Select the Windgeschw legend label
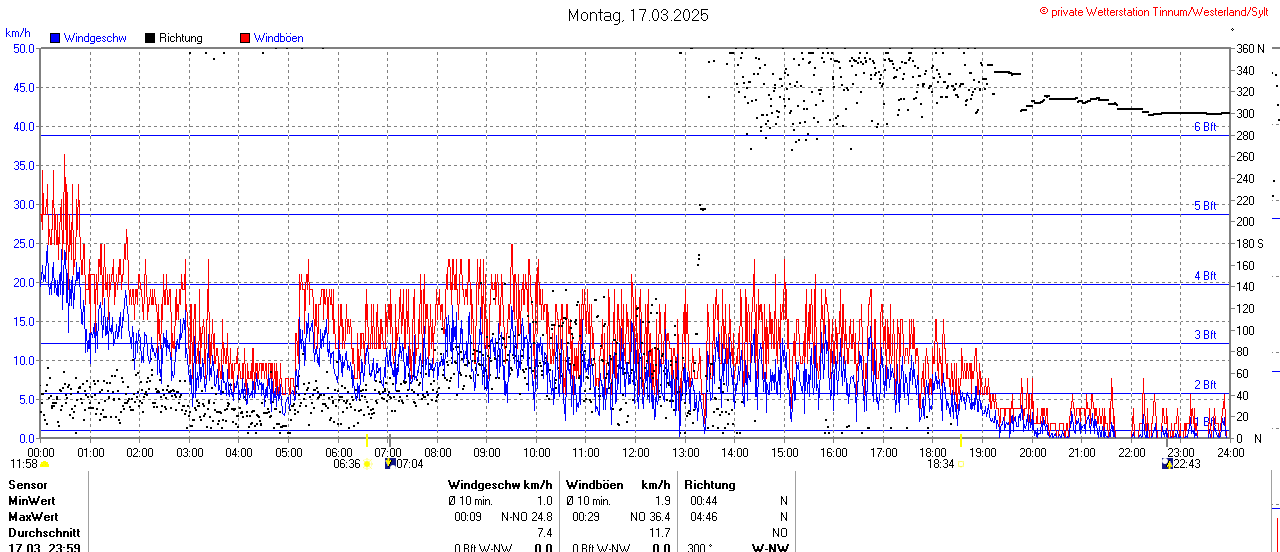1280x552 pixels. pos(95,38)
